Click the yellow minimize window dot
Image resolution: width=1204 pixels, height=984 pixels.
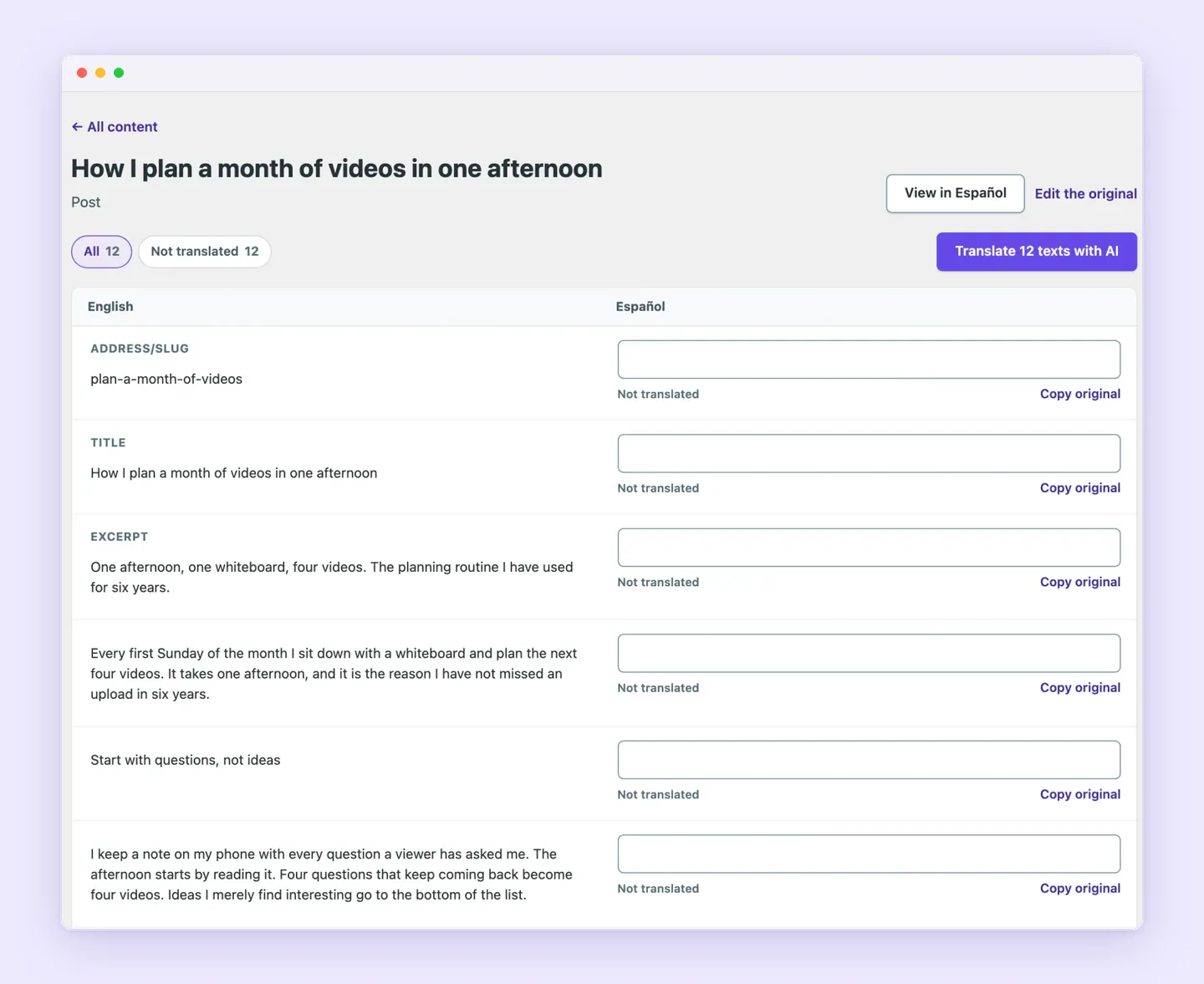100,73
